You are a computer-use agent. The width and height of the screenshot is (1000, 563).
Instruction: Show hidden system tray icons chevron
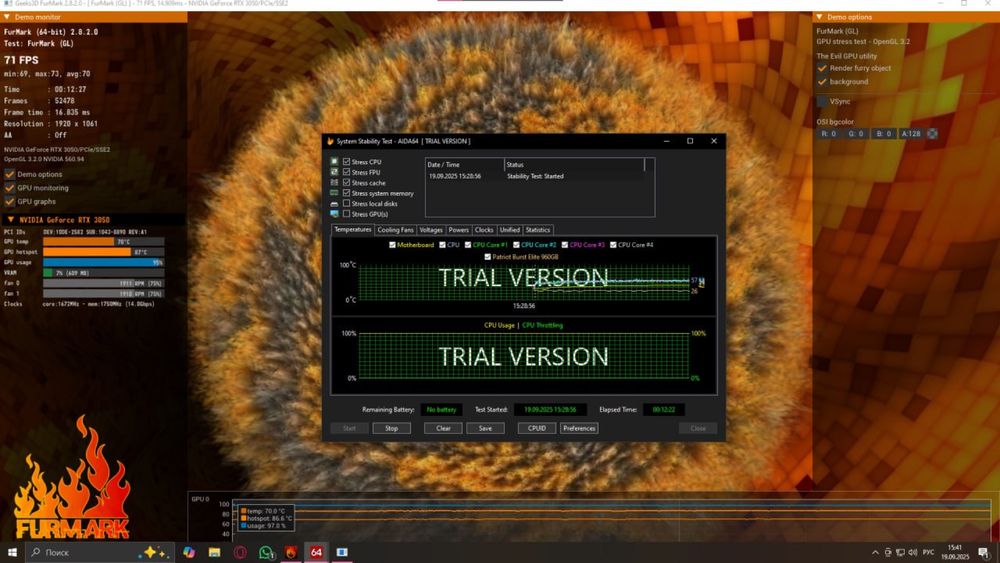[x=875, y=552]
